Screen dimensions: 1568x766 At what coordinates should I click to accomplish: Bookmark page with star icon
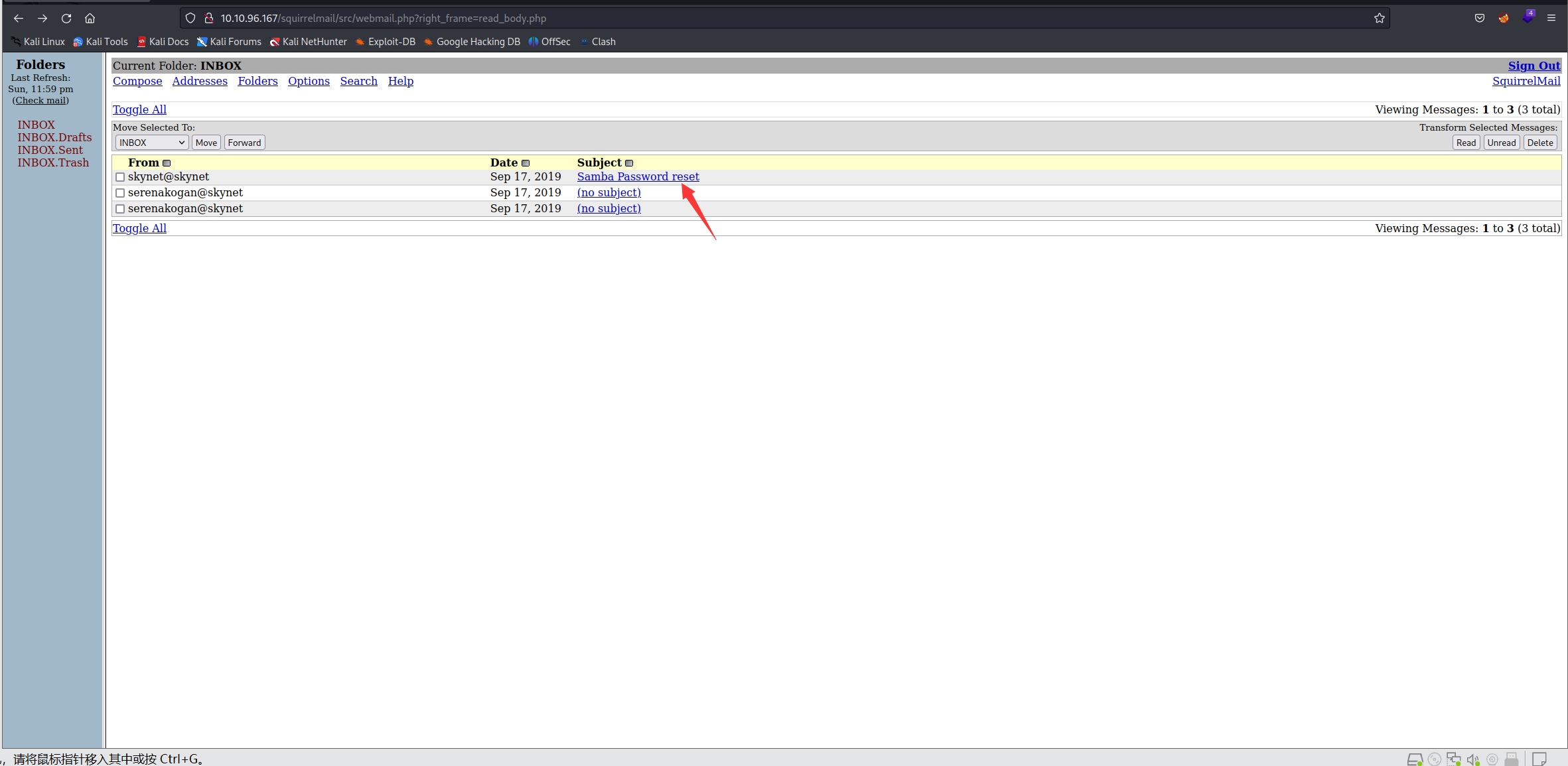point(1380,18)
